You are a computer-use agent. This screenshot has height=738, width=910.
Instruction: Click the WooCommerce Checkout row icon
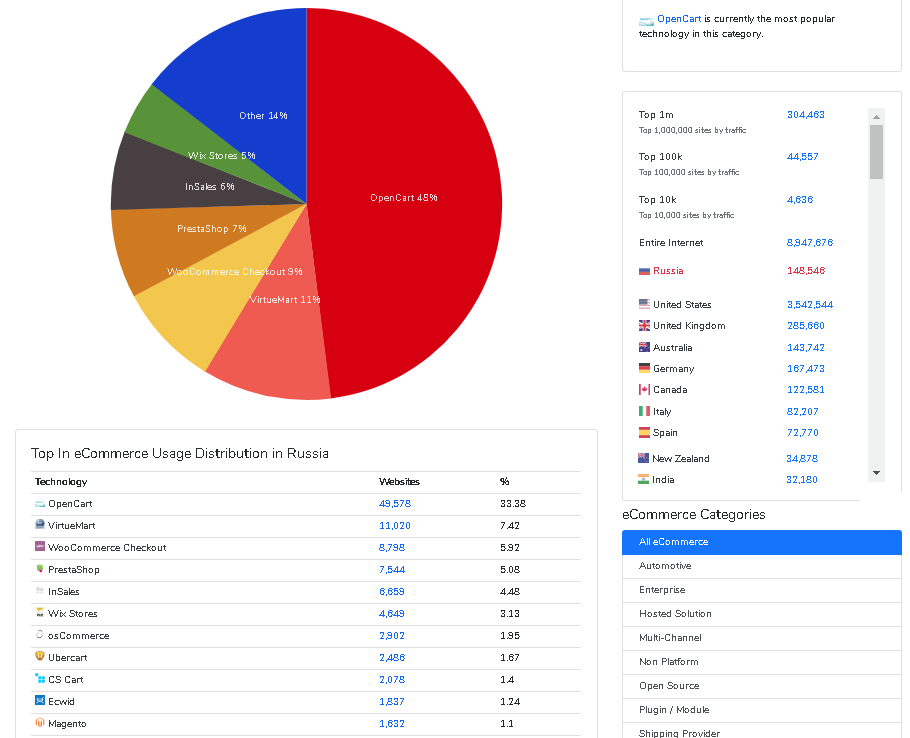[x=39, y=547]
